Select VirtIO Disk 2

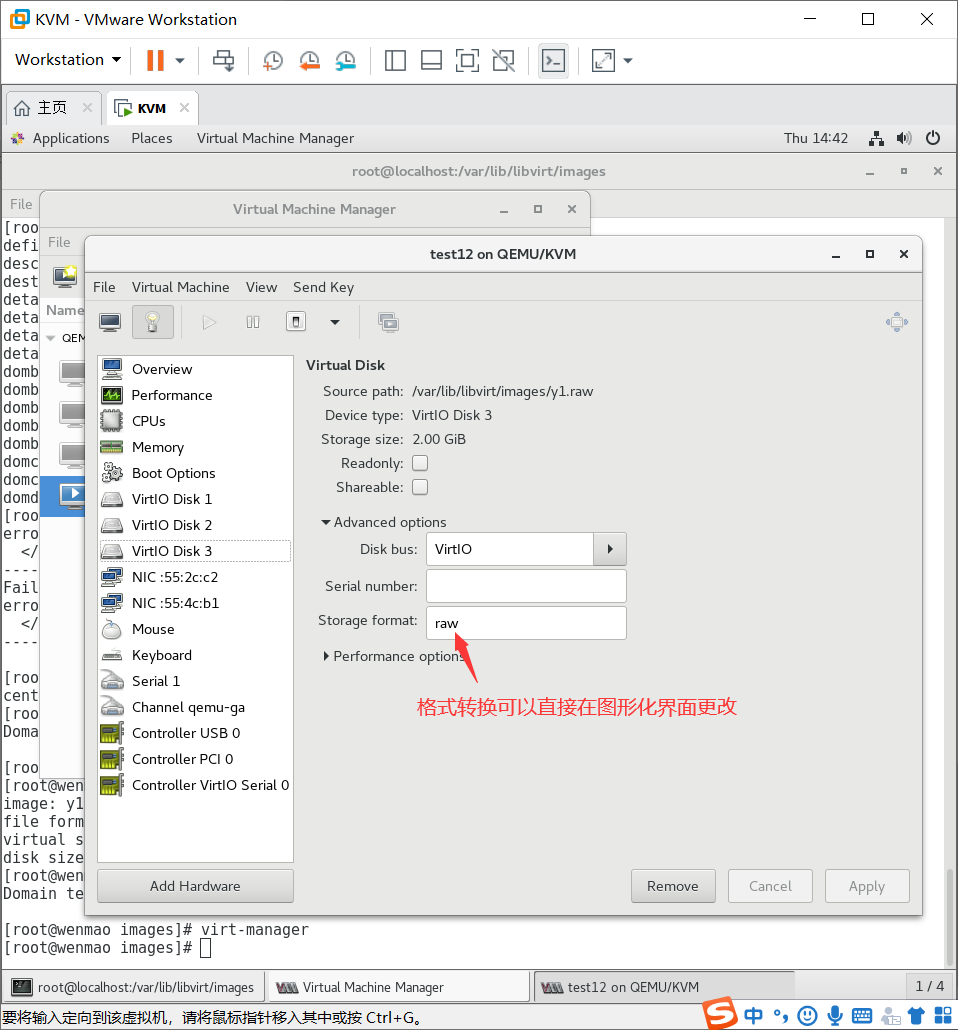195,525
